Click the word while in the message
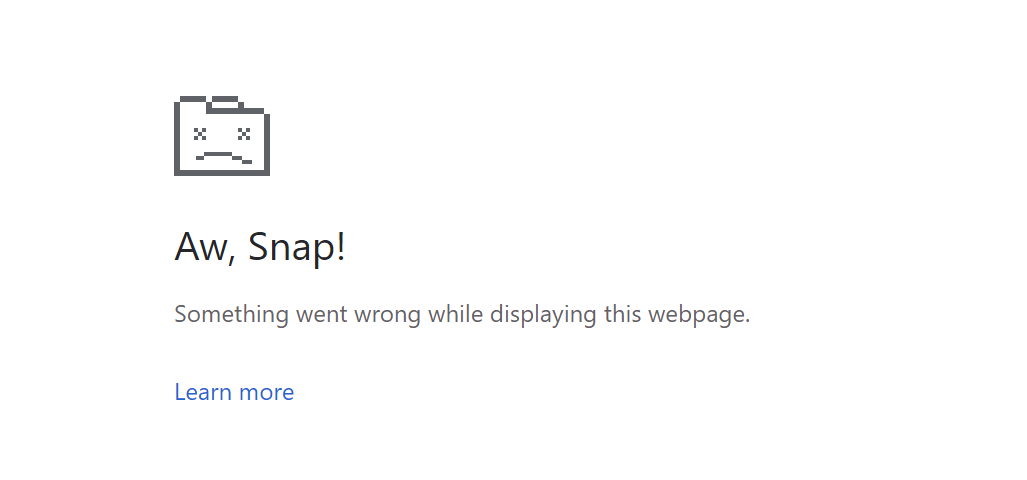1027x480 pixels. pos(455,314)
